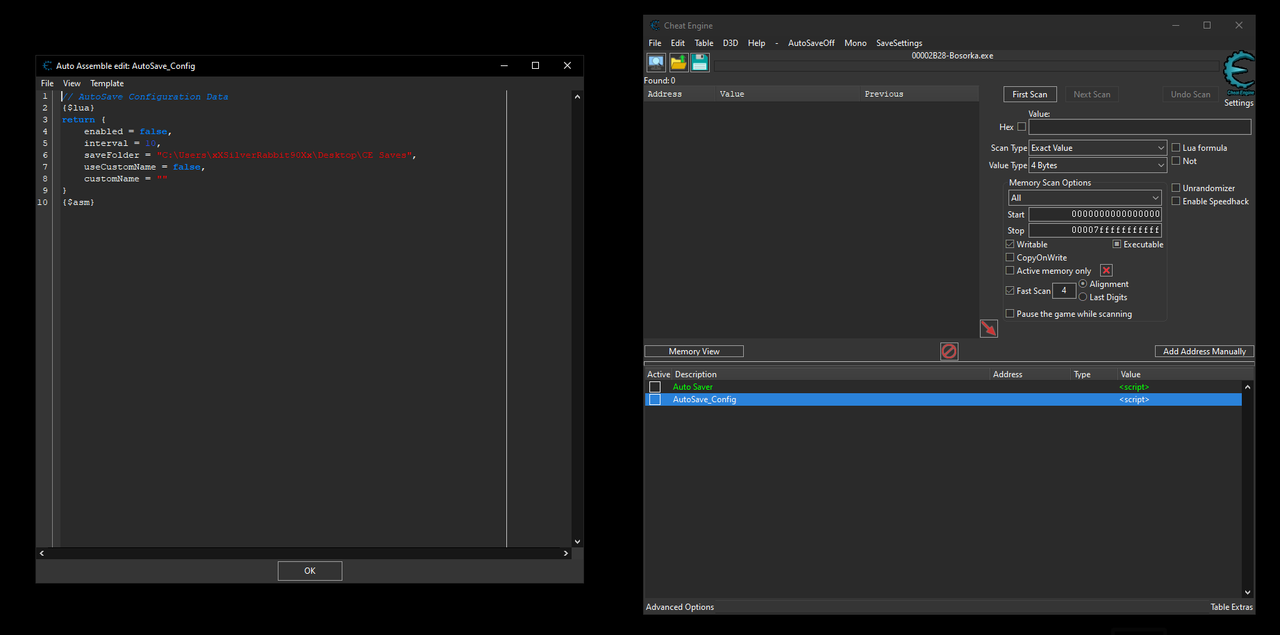Toggle the Not checkbox
The height and width of the screenshot is (635, 1280).
1176,161
